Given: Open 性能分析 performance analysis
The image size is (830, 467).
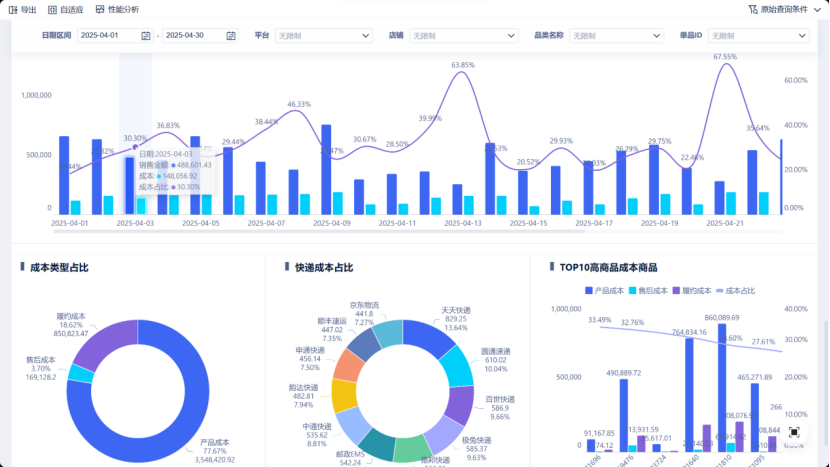Looking at the screenshot, I should [x=118, y=10].
